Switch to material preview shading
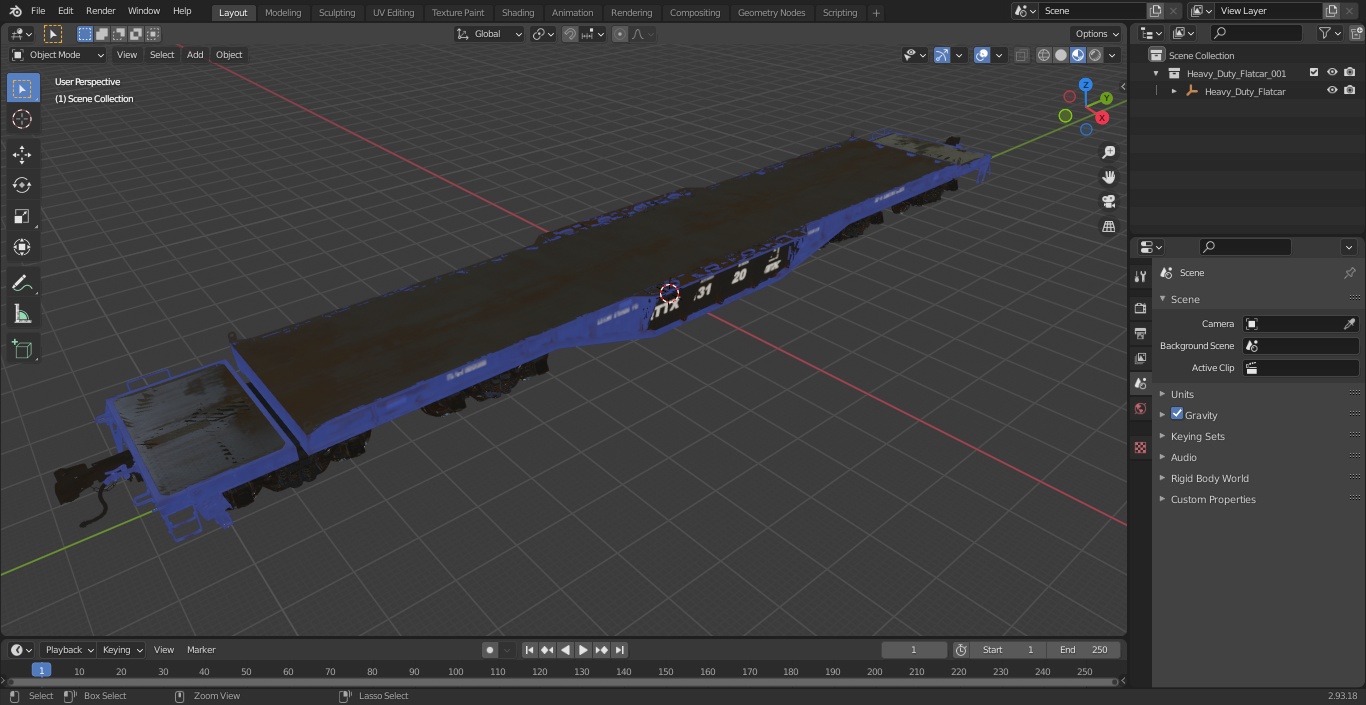The image size is (1366, 705). [x=1078, y=55]
